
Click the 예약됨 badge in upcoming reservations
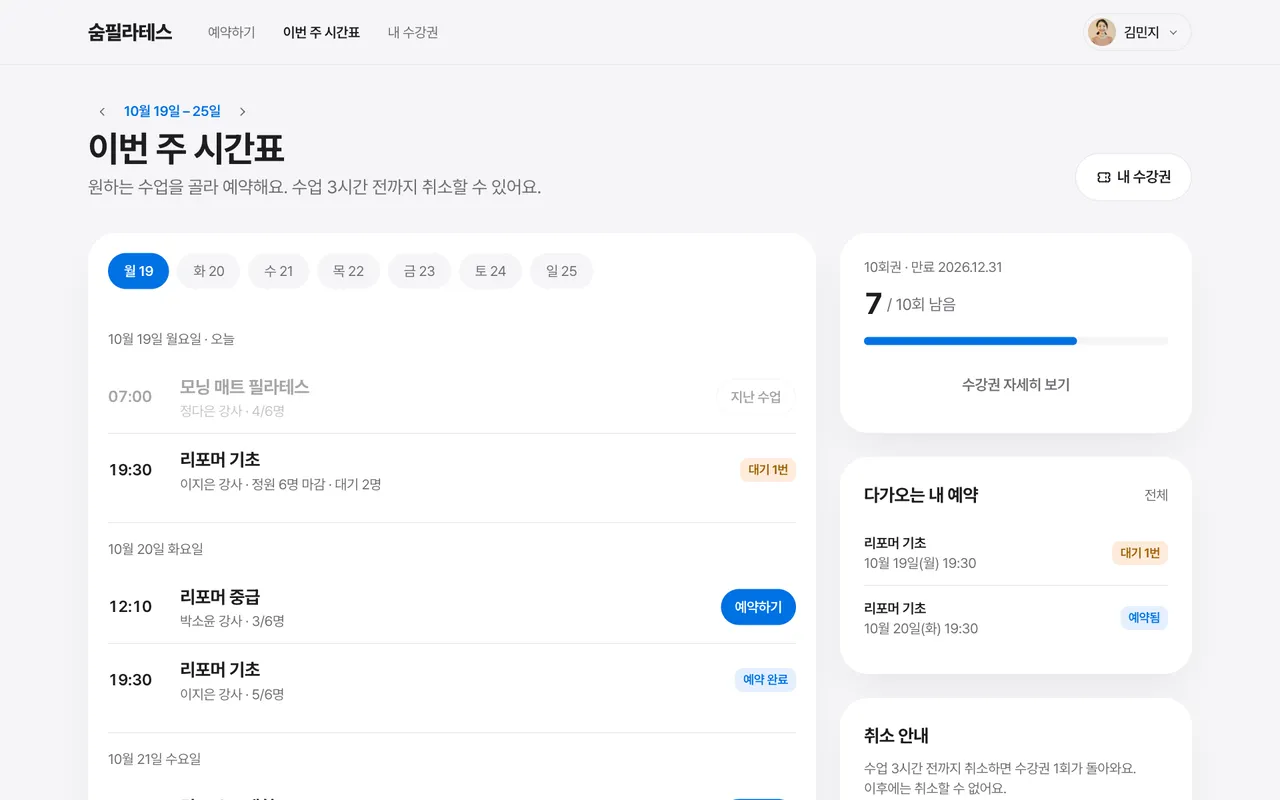1144,618
